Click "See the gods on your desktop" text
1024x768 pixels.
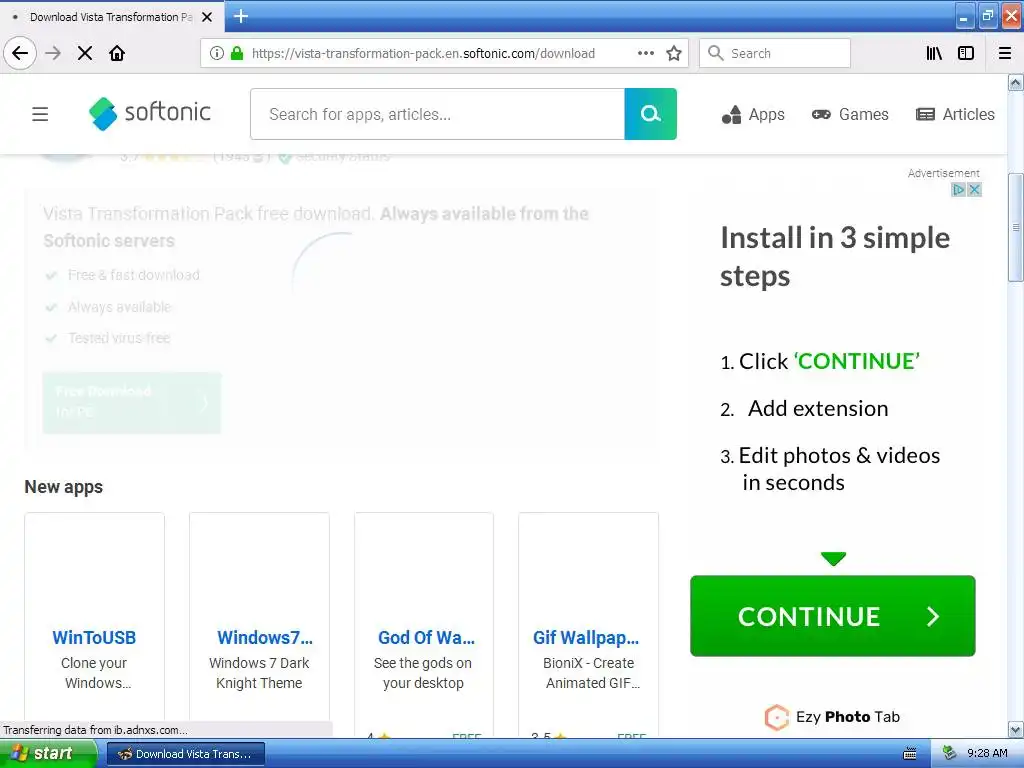tap(423, 673)
